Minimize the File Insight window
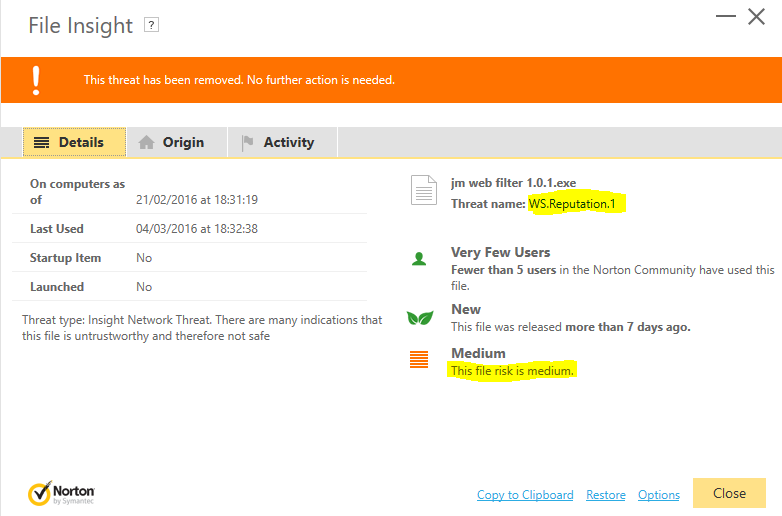Viewport: 782px width, 516px height. click(x=726, y=16)
